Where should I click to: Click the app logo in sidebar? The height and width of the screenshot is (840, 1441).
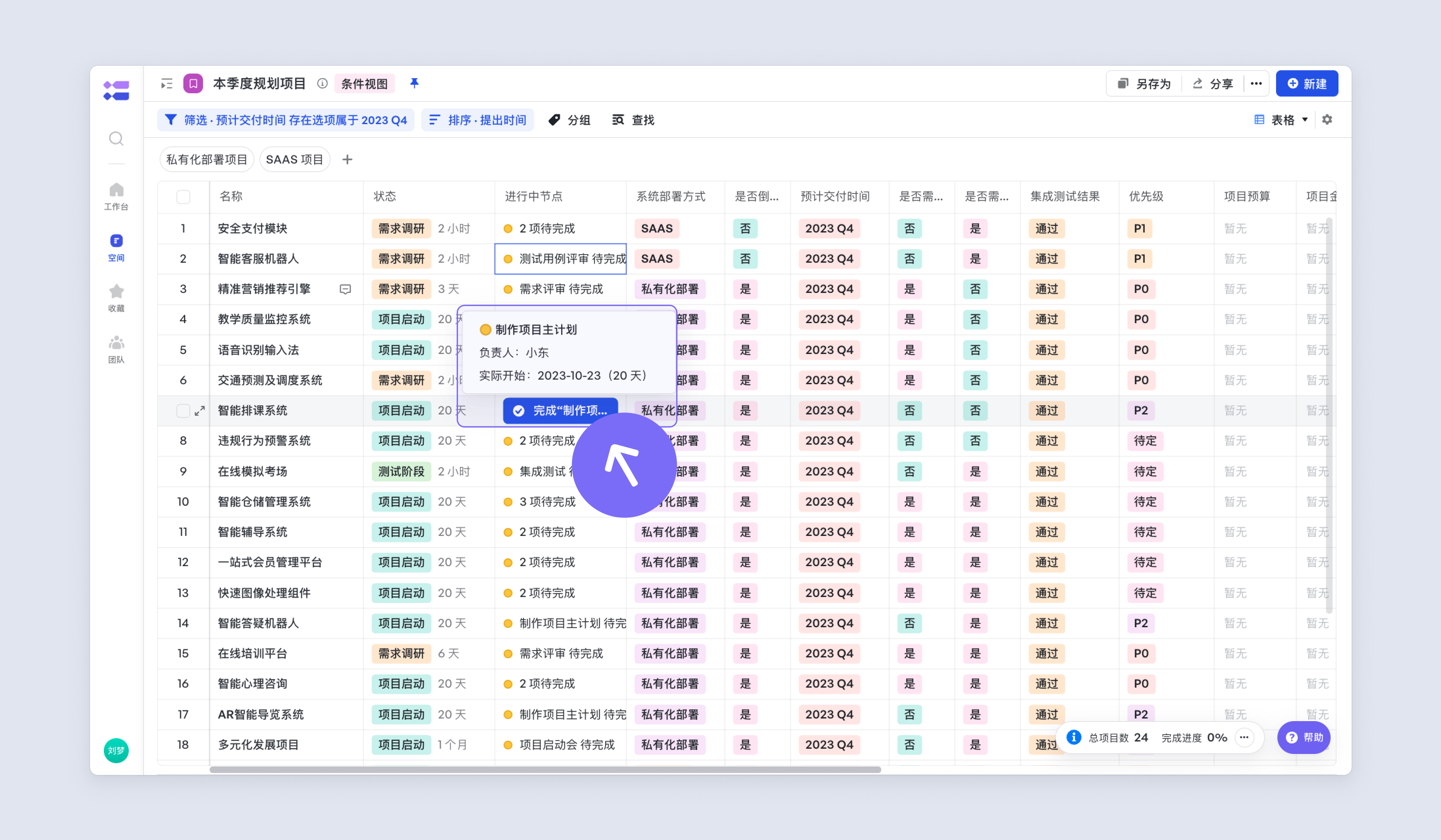(116, 90)
